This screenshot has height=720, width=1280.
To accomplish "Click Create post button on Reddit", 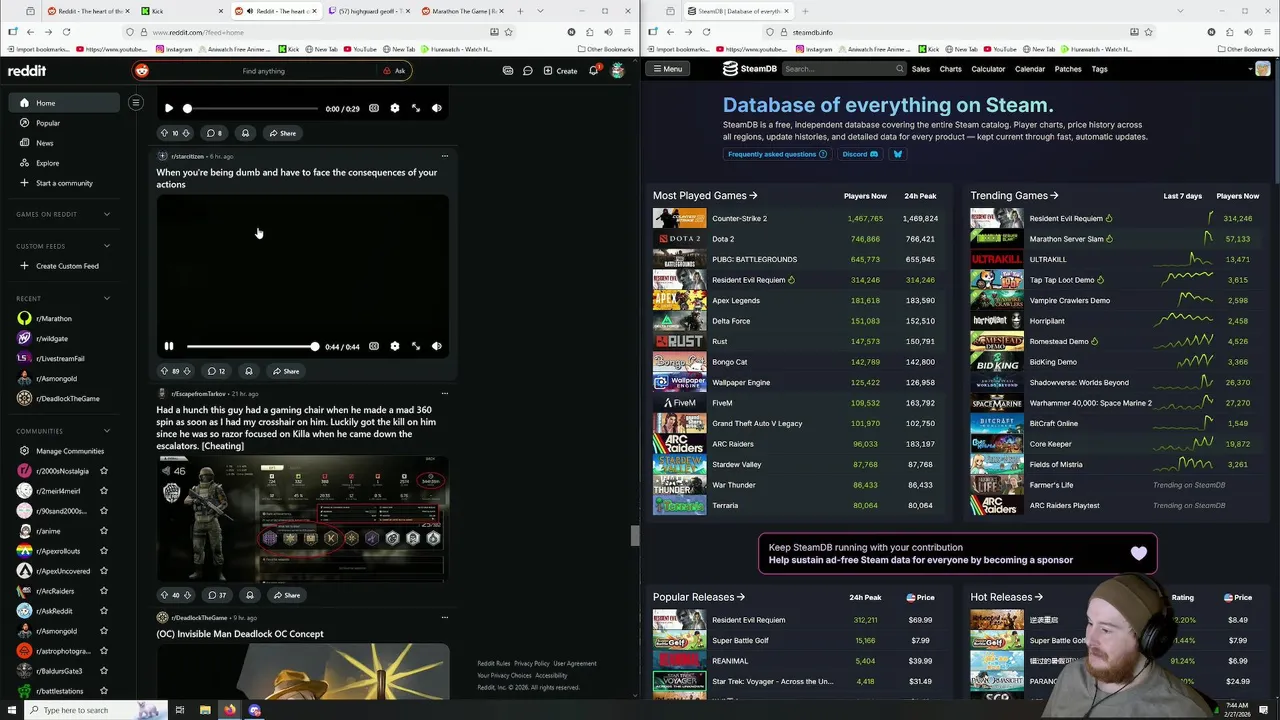I will [560, 71].
